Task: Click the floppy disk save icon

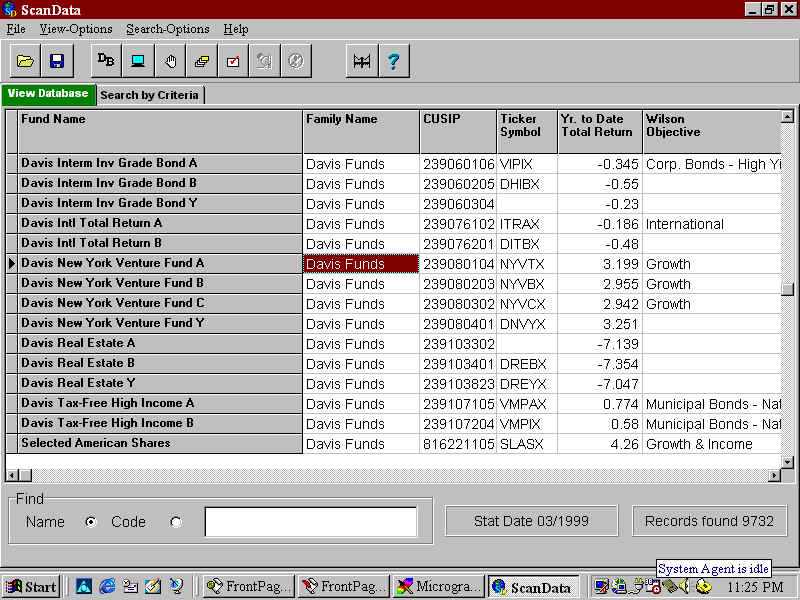Action: pyautogui.click(x=56, y=61)
